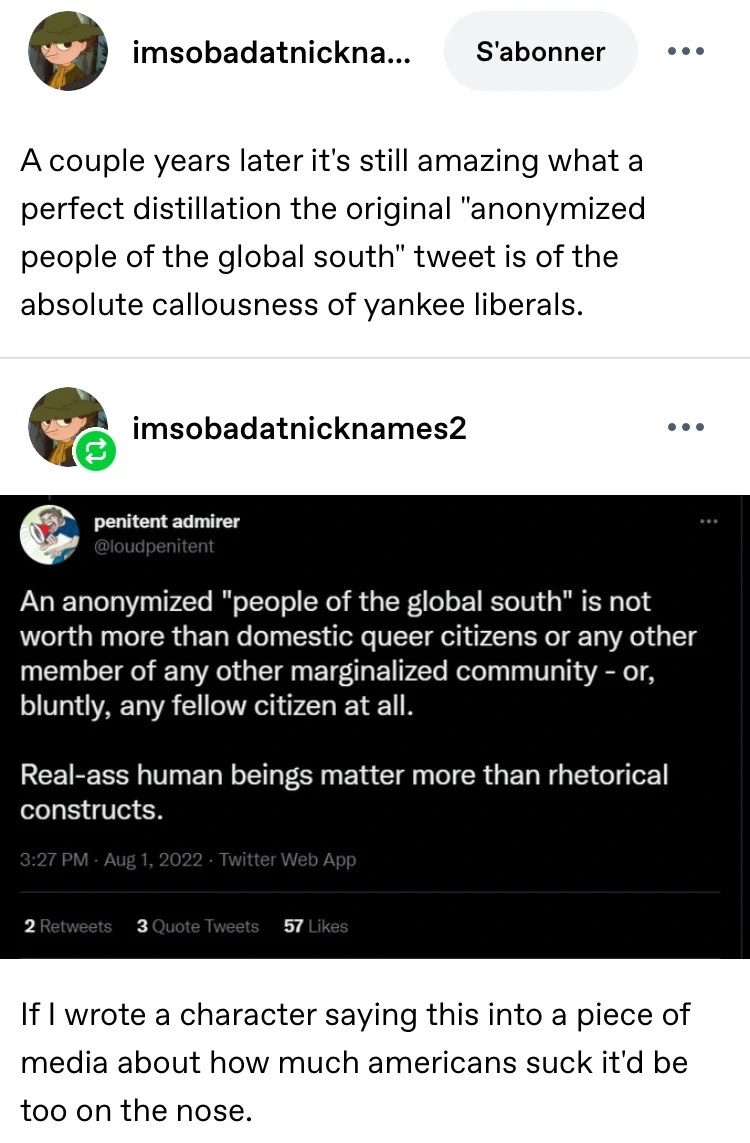The image size is (750, 1143).
Task: Click the small ellipsis inside the tweet
Action: point(709,522)
